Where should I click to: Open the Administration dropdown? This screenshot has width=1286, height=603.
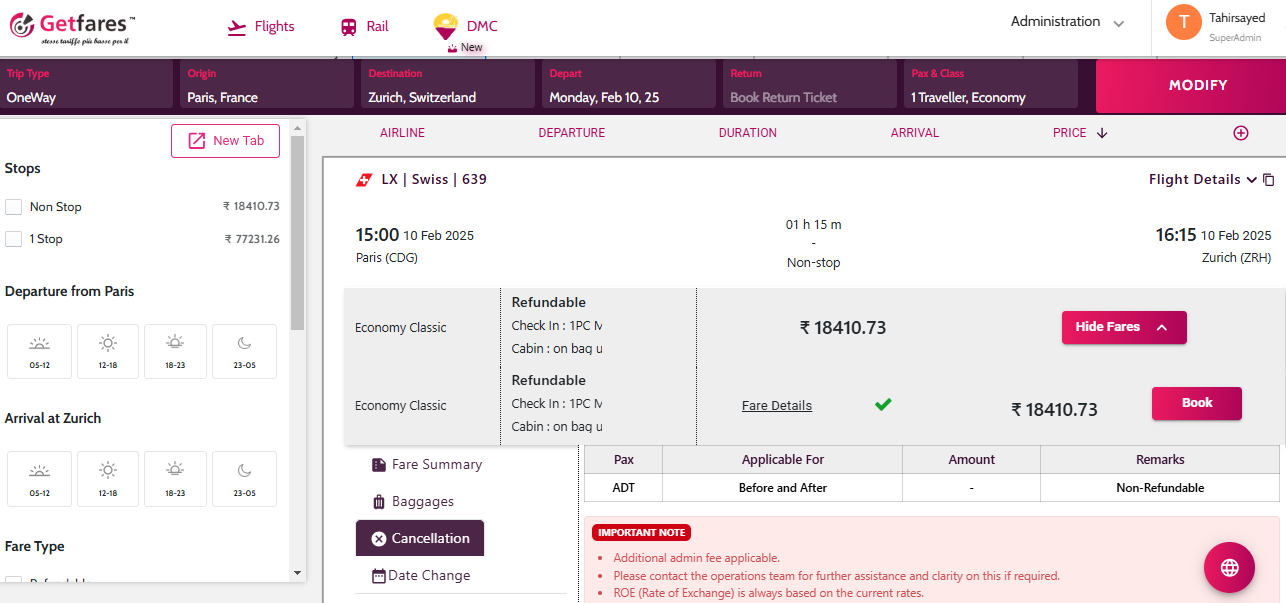pyautogui.click(x=1066, y=22)
